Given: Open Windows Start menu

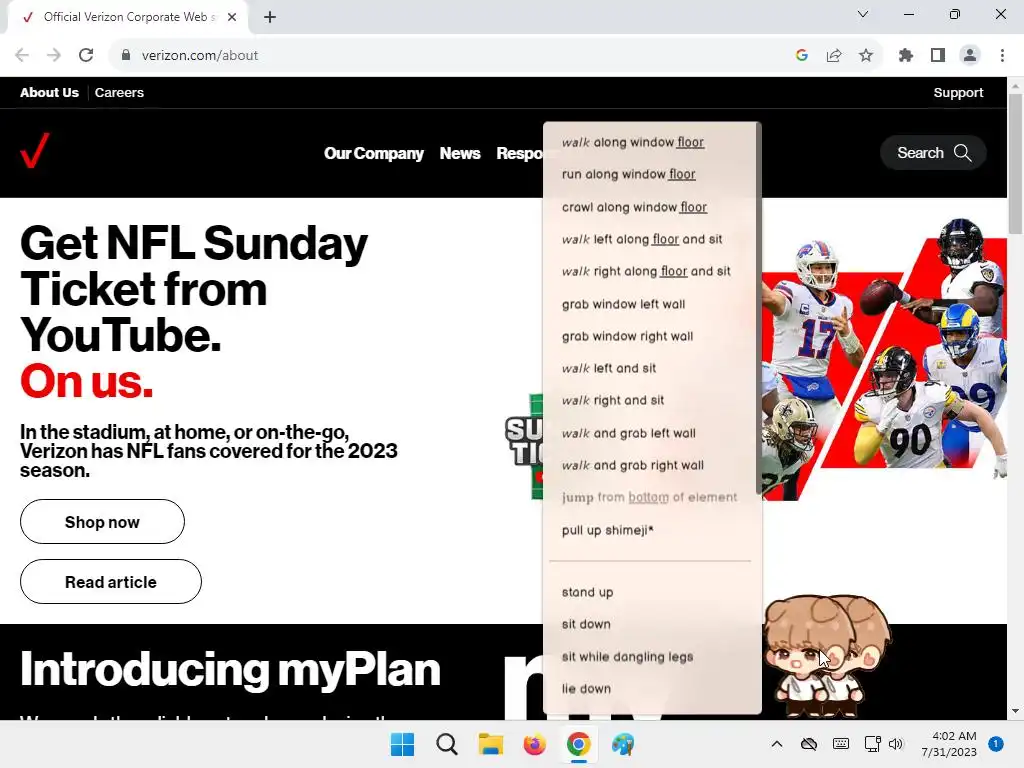Looking at the screenshot, I should [x=402, y=744].
